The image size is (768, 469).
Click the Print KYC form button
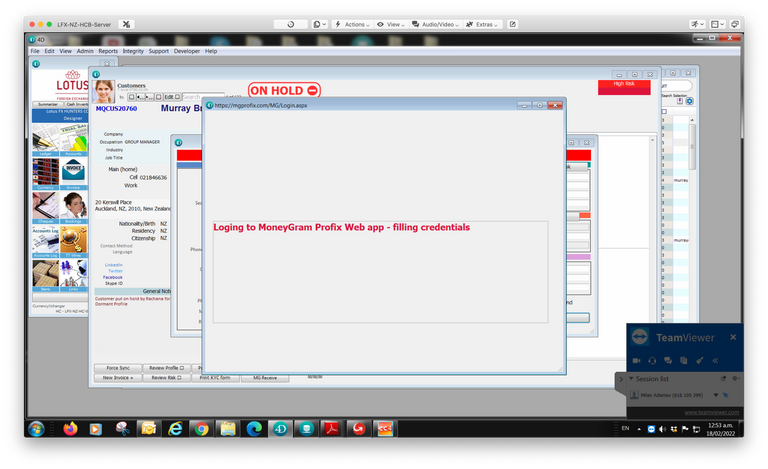215,377
